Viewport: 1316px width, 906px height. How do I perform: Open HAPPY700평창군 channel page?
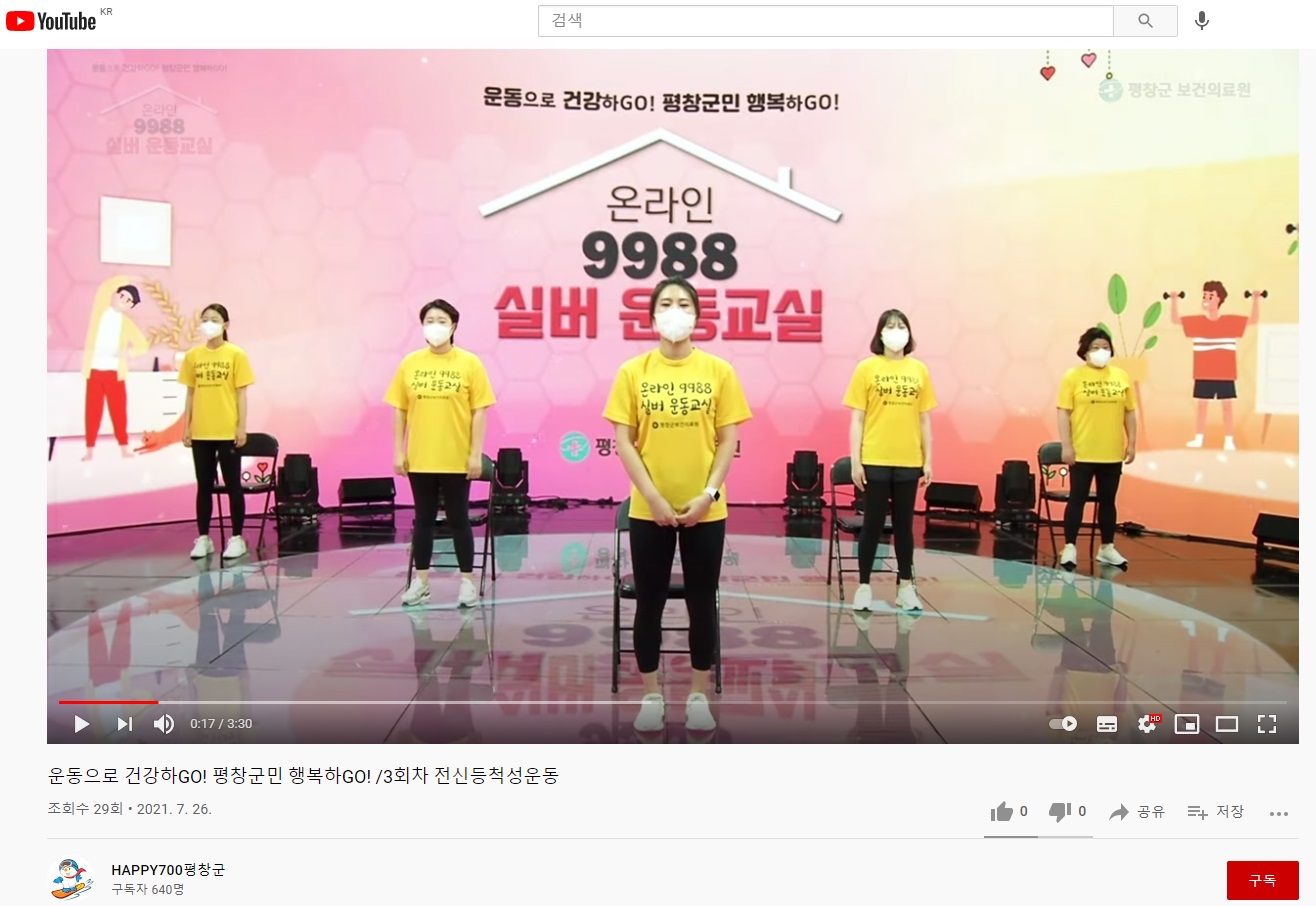[168, 870]
